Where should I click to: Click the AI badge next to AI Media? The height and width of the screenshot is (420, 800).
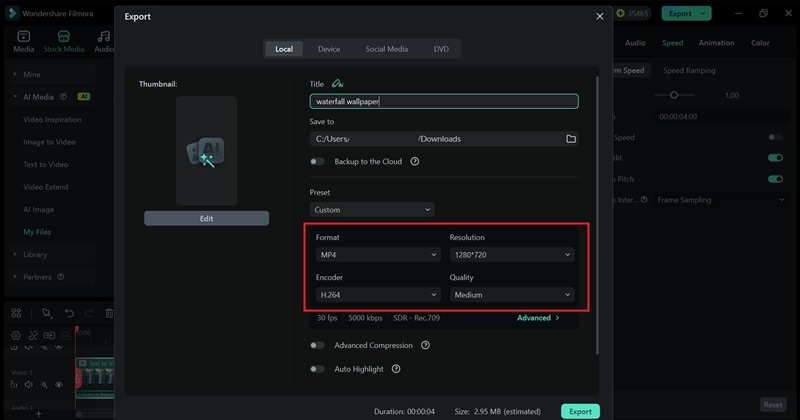(84, 96)
